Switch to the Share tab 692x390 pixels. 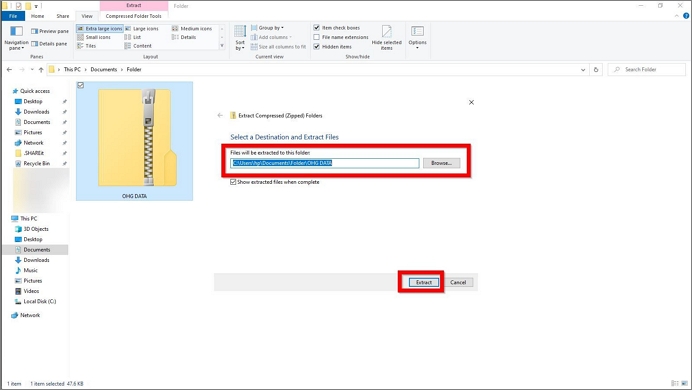(x=63, y=16)
